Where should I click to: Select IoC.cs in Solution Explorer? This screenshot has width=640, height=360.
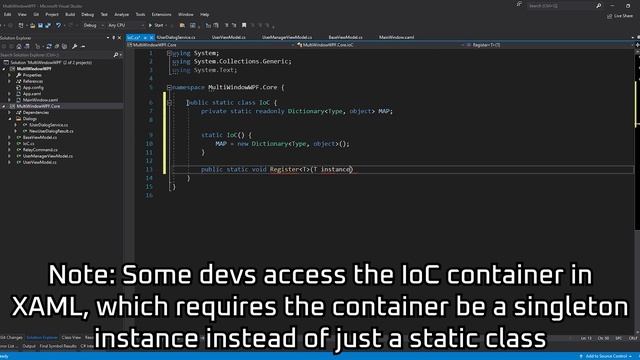click(25, 144)
